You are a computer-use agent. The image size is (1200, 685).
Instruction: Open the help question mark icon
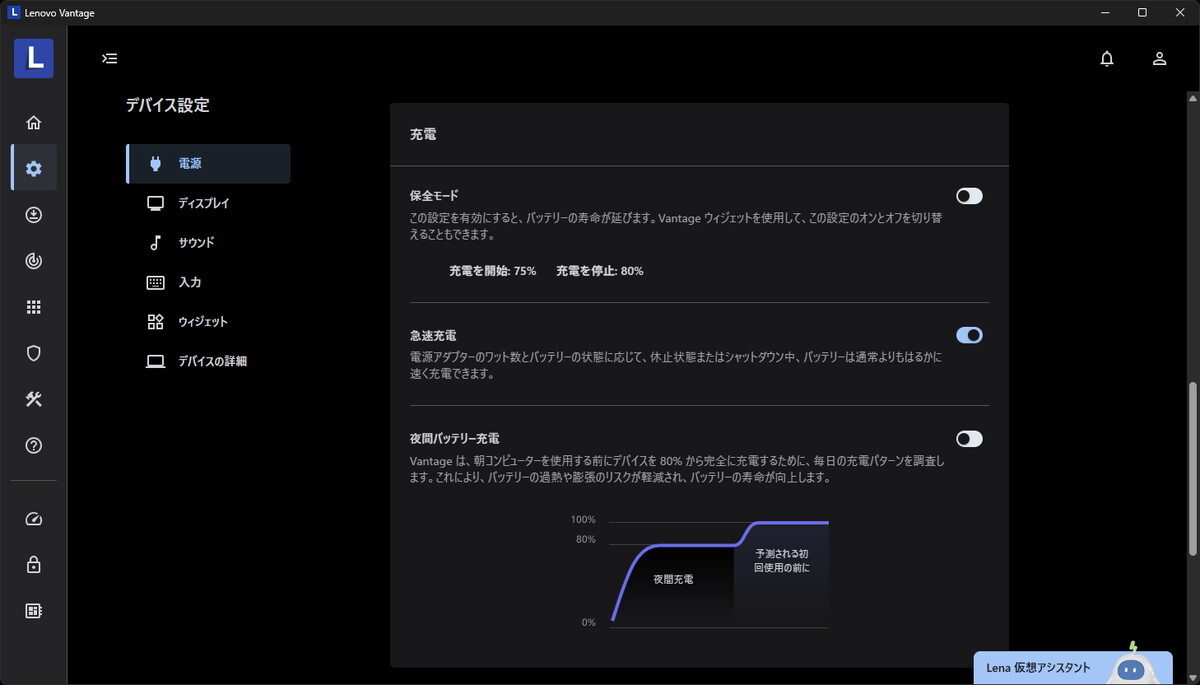tap(34, 446)
